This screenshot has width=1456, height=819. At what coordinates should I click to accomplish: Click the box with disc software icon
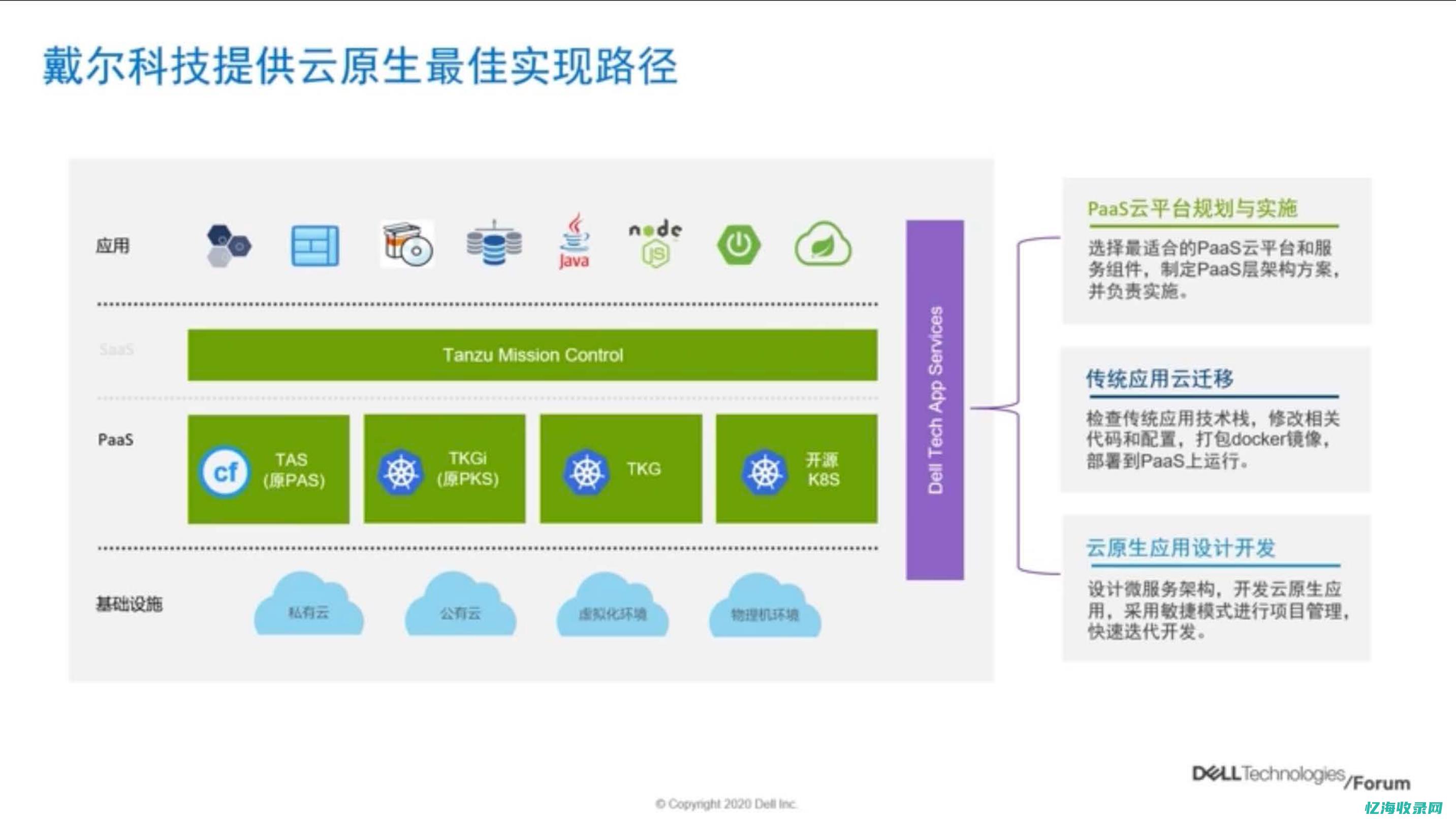(x=407, y=244)
